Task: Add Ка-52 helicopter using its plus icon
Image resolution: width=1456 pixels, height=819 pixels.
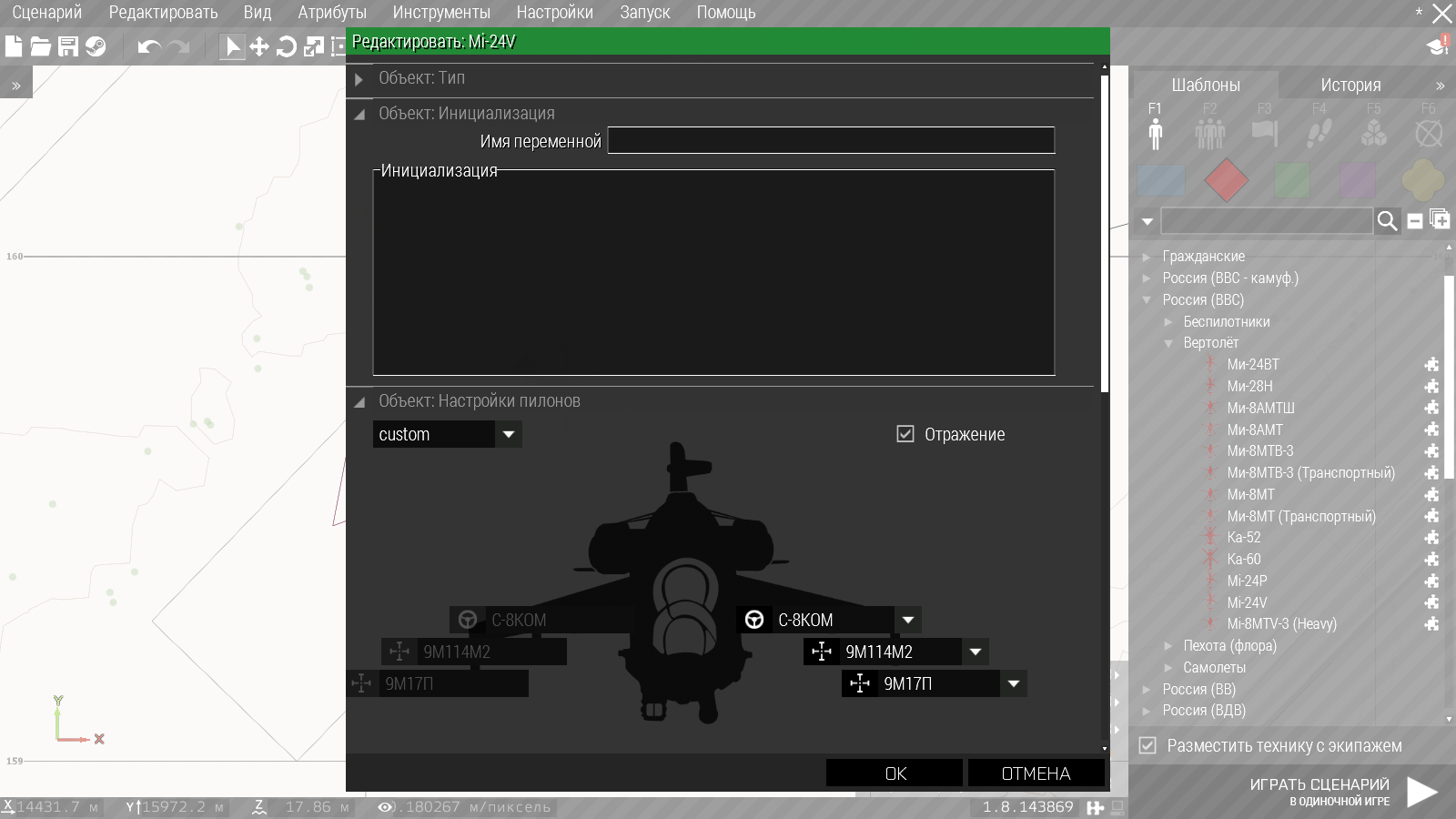Action: pos(1431,538)
